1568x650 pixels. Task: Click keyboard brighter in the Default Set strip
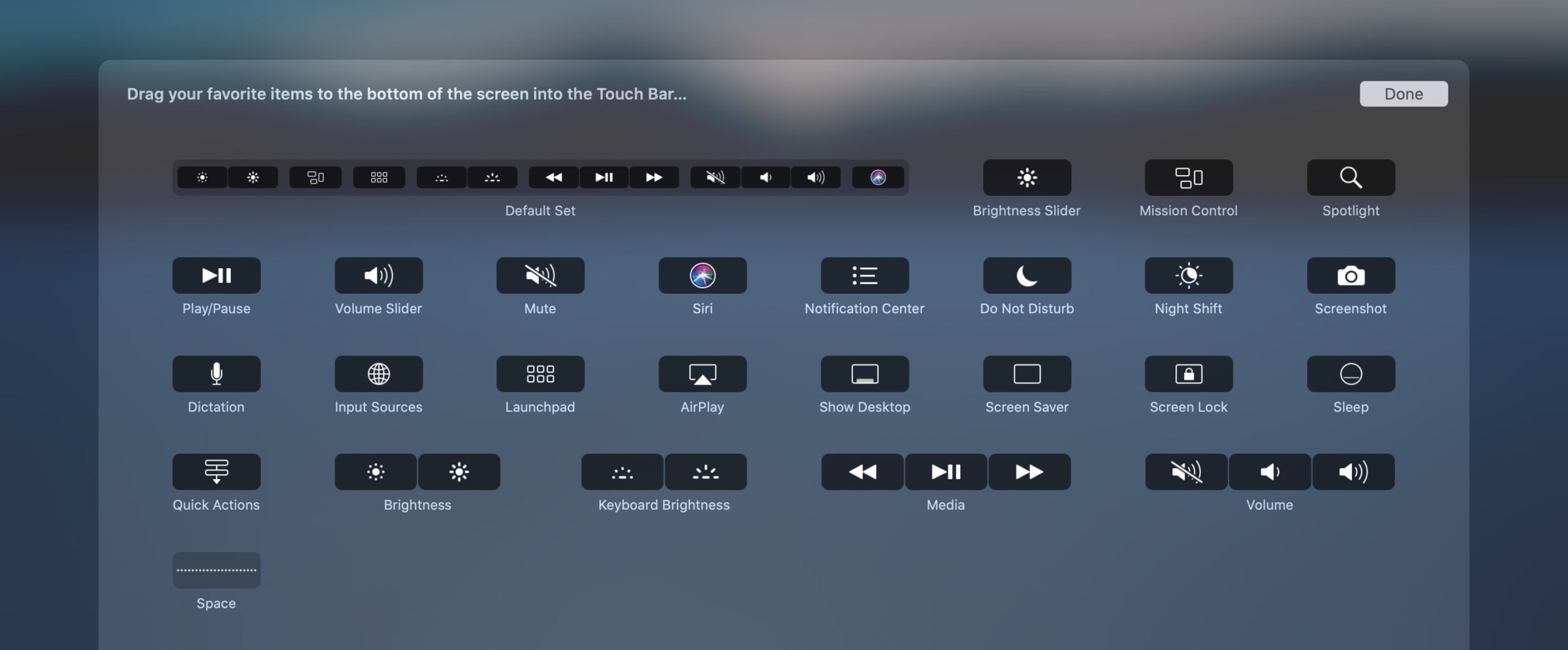click(x=492, y=177)
